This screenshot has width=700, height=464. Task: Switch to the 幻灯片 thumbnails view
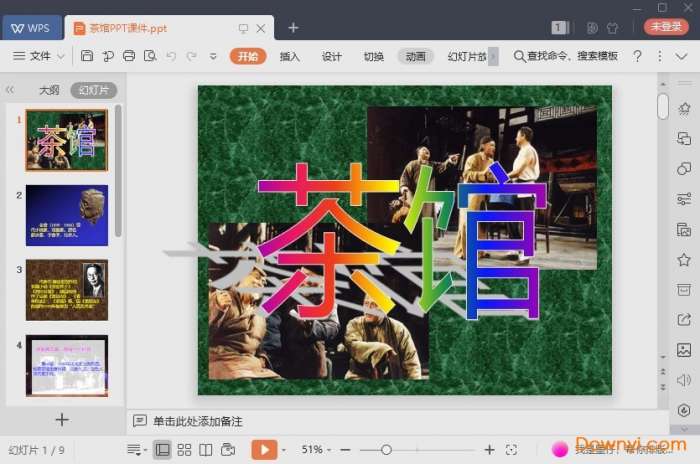94,90
